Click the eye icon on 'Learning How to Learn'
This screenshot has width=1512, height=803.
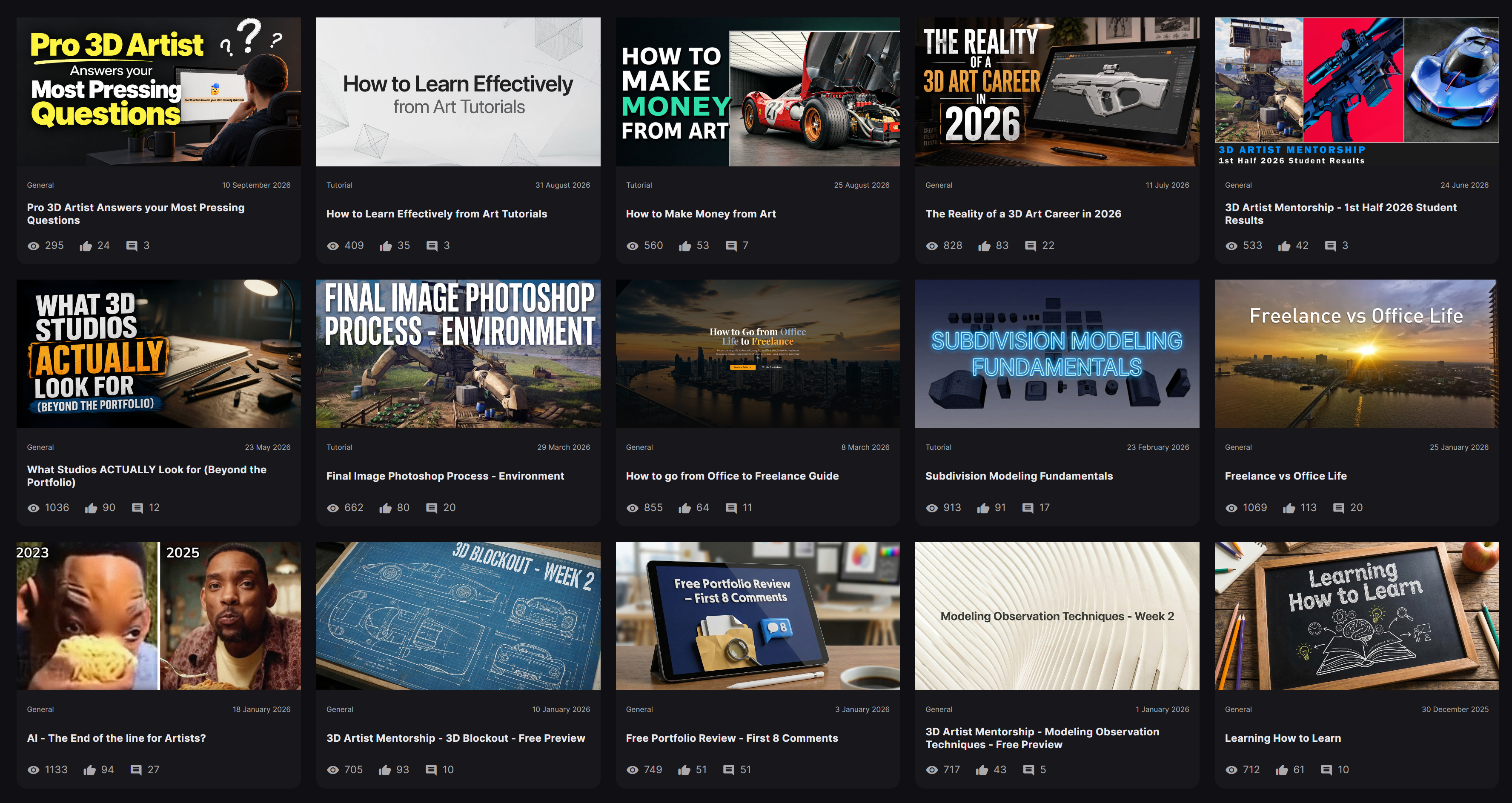(x=1231, y=770)
